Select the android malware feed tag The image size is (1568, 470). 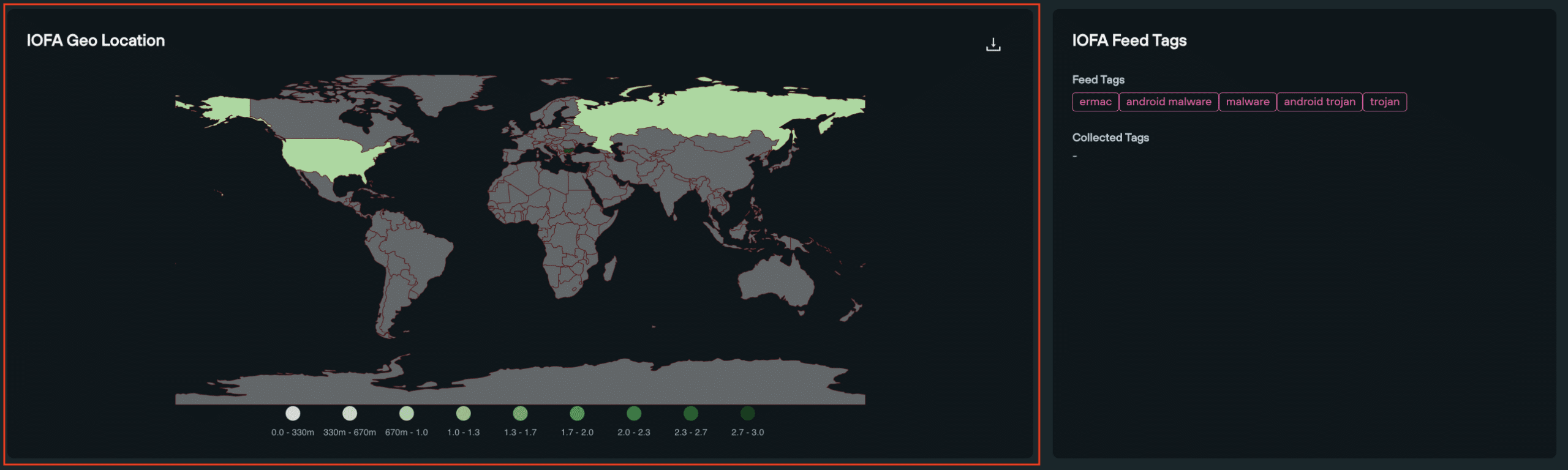[x=1169, y=102]
